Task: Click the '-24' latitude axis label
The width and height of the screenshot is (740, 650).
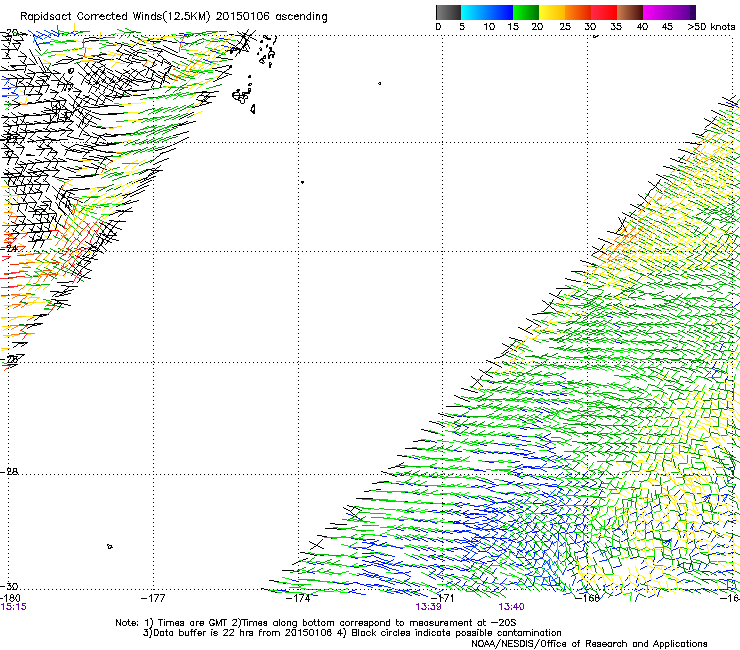Action: pyautogui.click(x=9, y=248)
